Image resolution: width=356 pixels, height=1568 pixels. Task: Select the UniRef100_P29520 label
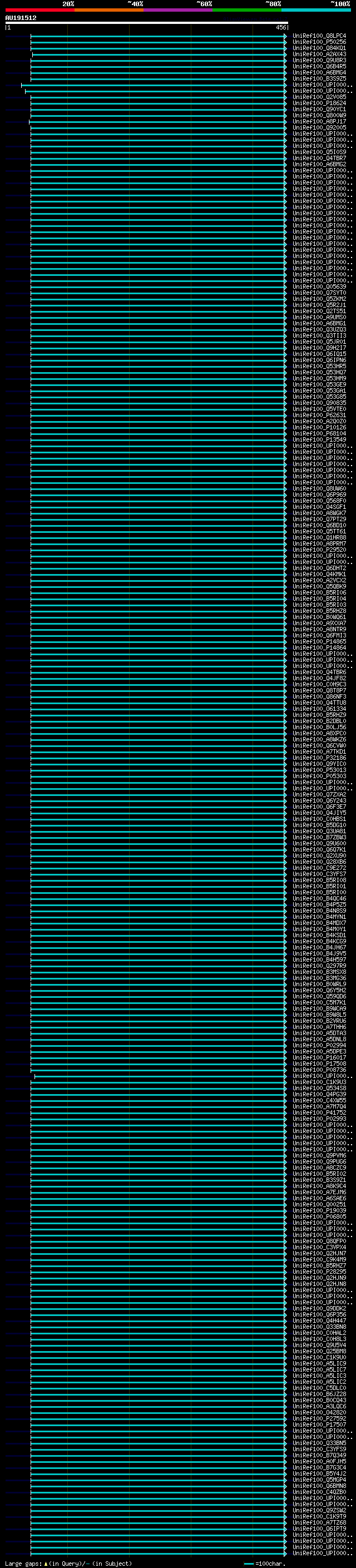click(319, 550)
